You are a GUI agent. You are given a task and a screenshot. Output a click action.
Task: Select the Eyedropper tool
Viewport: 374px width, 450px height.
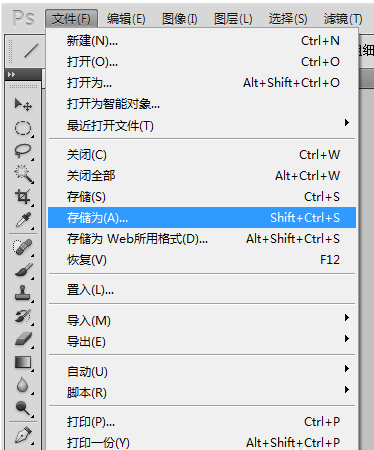pos(23,220)
